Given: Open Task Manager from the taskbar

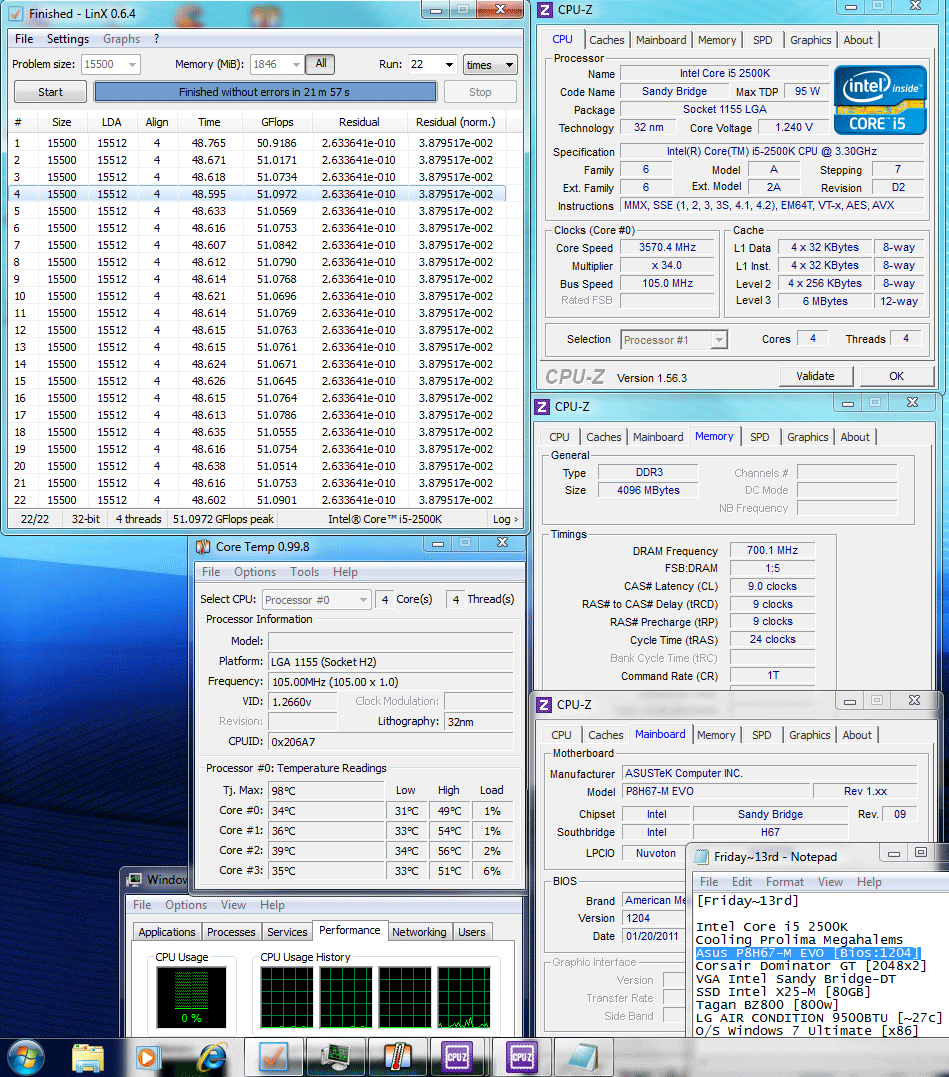Looking at the screenshot, I should click(x=334, y=1056).
